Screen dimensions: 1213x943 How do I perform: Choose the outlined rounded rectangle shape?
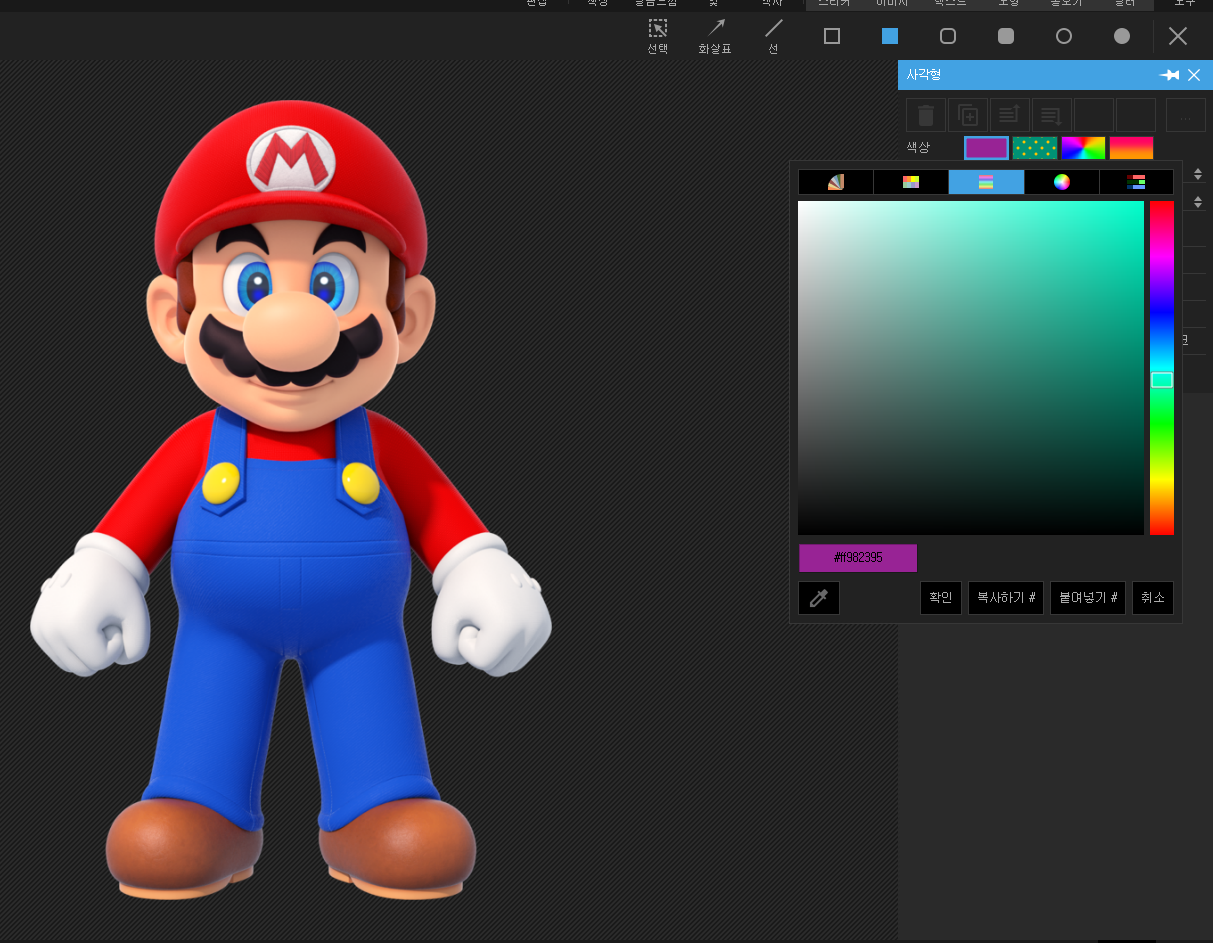coord(948,36)
